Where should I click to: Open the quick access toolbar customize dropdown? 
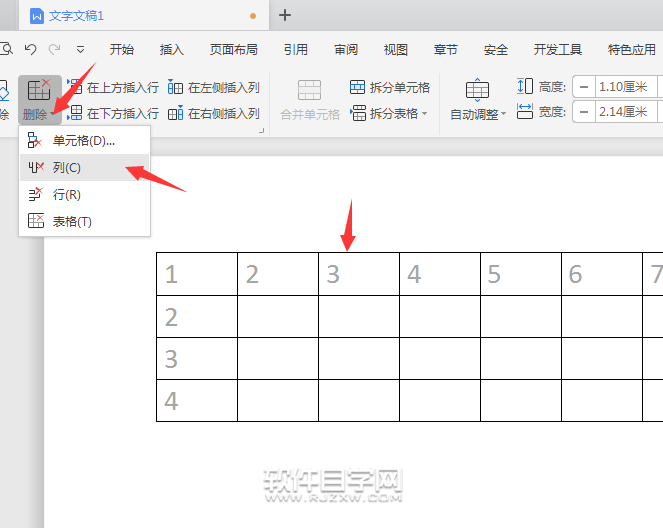point(80,50)
